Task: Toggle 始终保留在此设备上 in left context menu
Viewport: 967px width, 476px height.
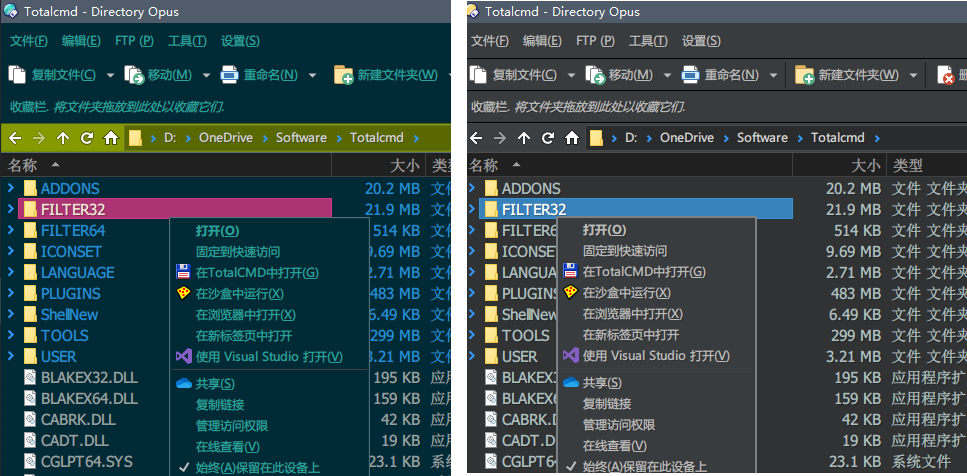Action: click(x=257, y=468)
